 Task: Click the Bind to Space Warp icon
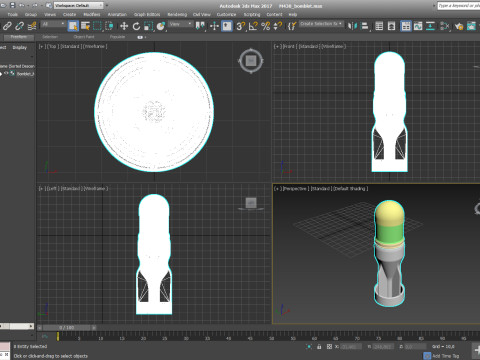32,26
